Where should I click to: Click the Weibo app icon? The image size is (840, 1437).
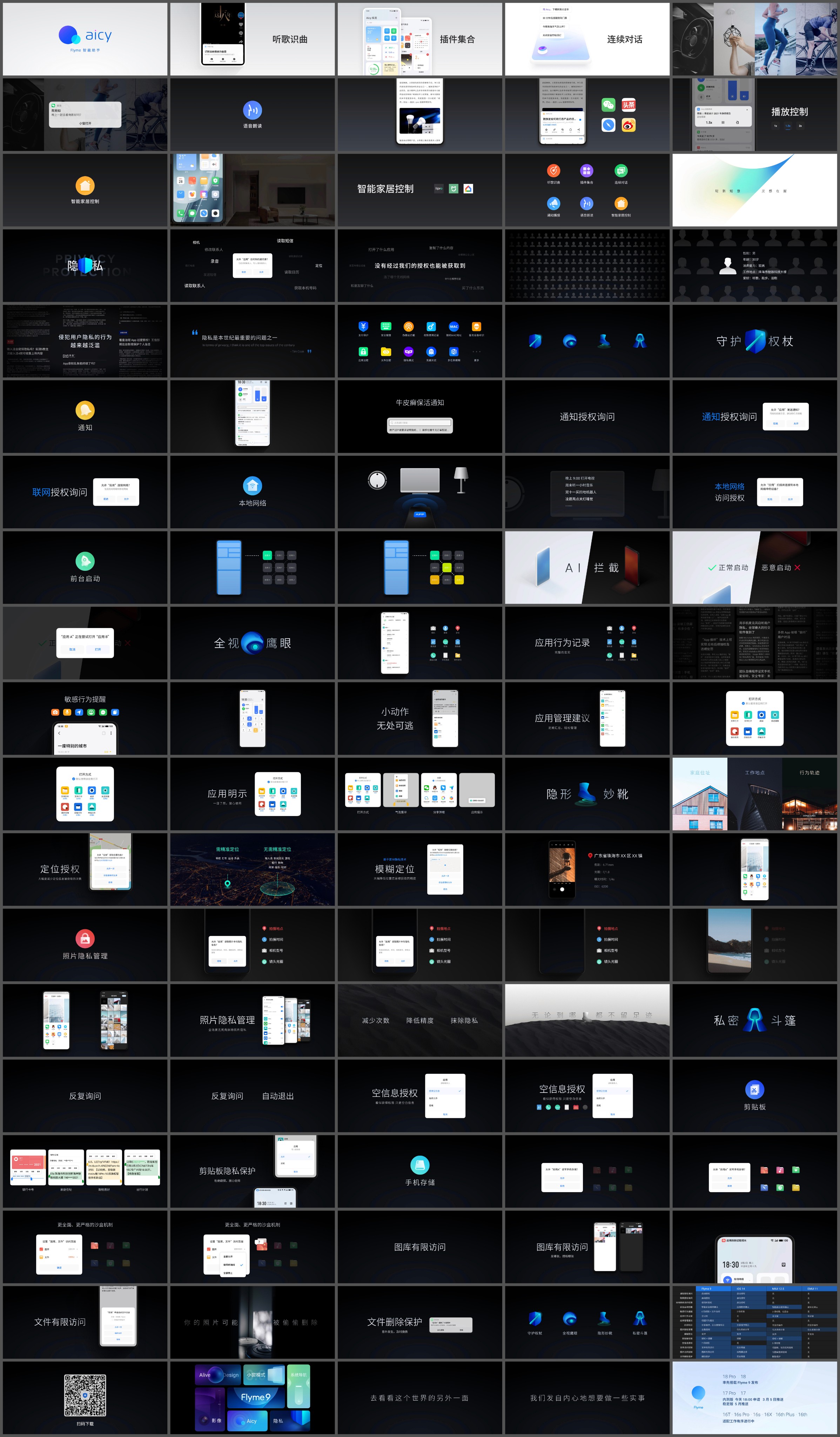click(x=629, y=125)
